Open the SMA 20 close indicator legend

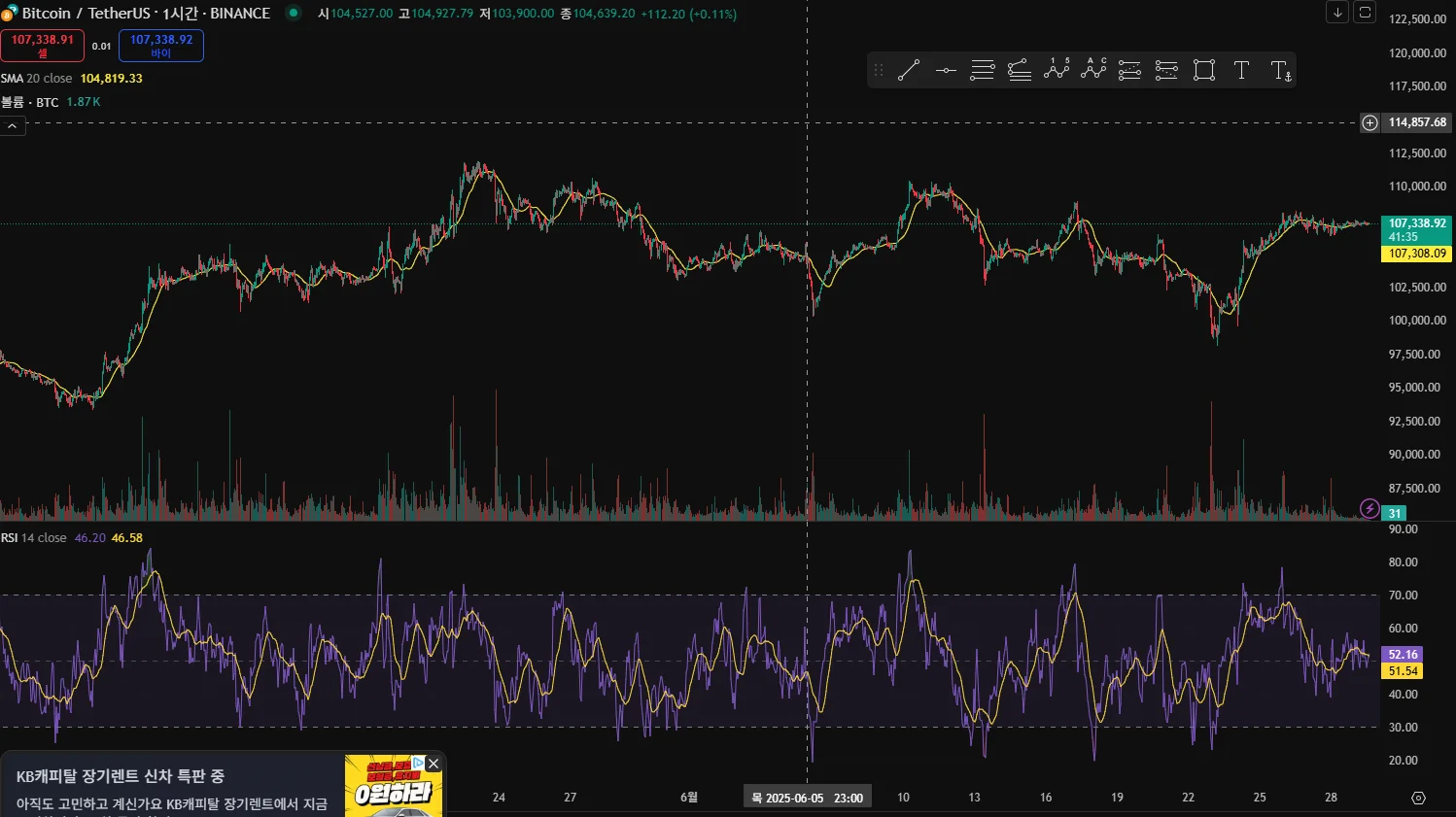pos(72,79)
